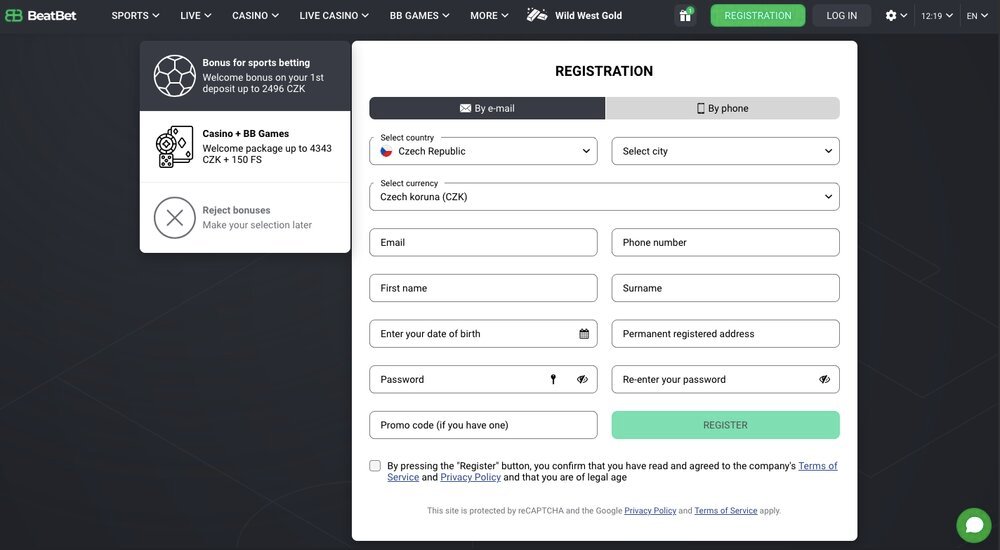Click the green REGISTRATION header button
The image size is (1000, 550).
pyautogui.click(x=758, y=15)
